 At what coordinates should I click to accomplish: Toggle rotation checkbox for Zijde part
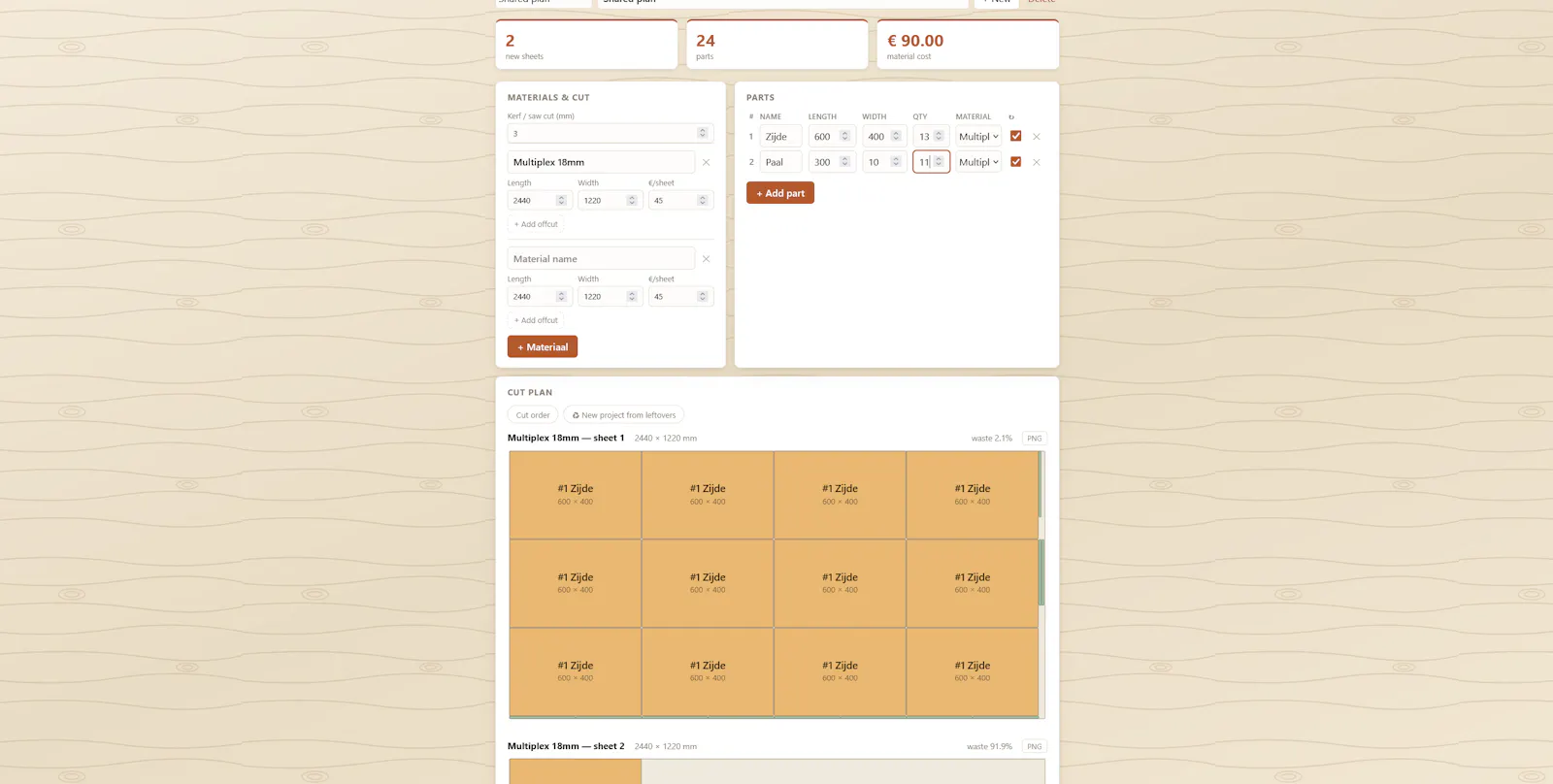[1016, 136]
